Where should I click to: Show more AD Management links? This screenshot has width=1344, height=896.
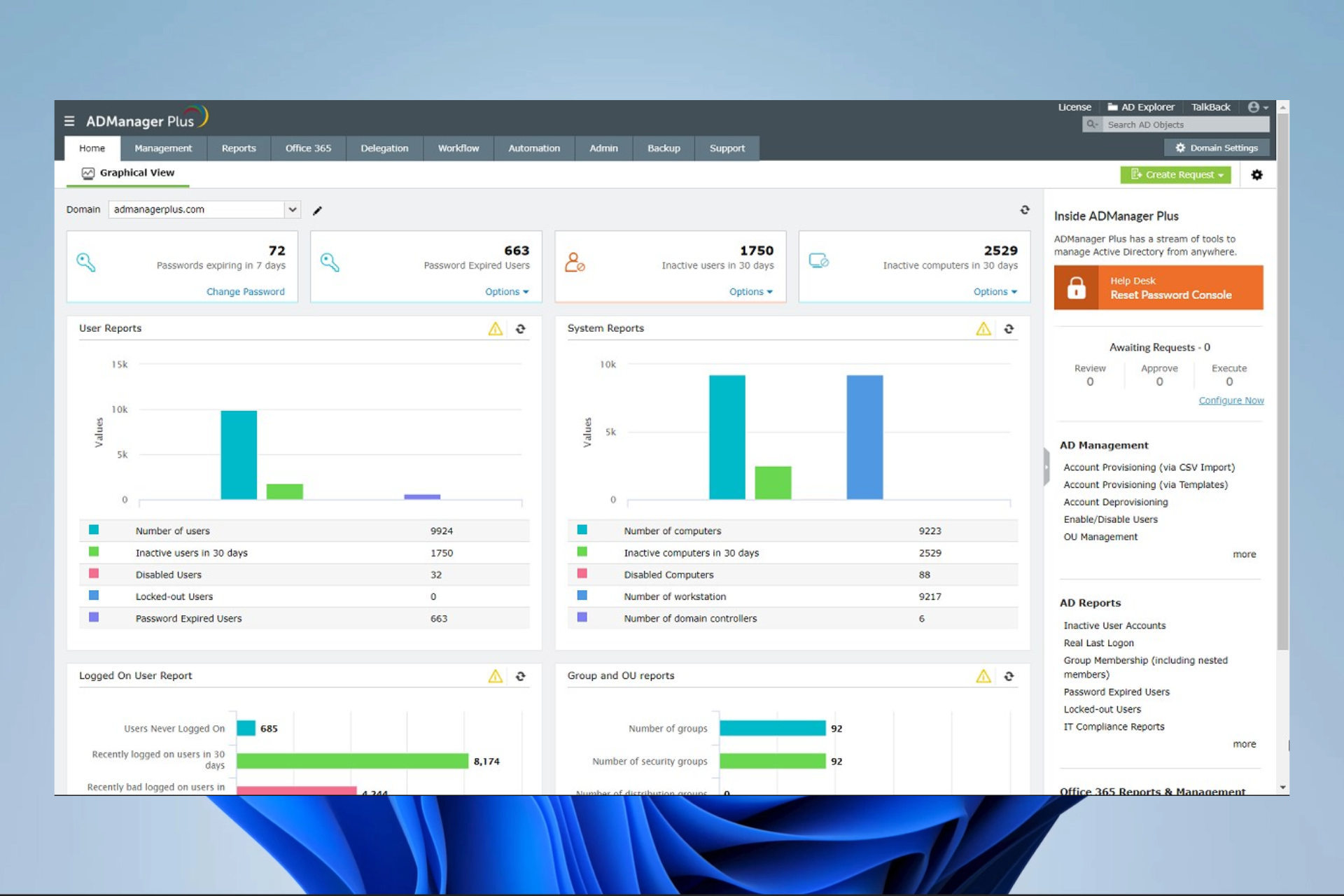(1245, 554)
